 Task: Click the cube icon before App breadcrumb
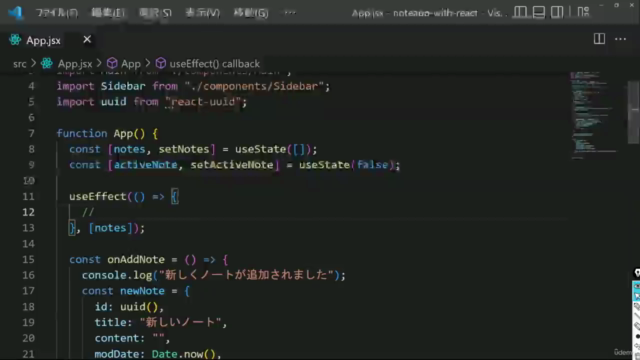coord(112,63)
